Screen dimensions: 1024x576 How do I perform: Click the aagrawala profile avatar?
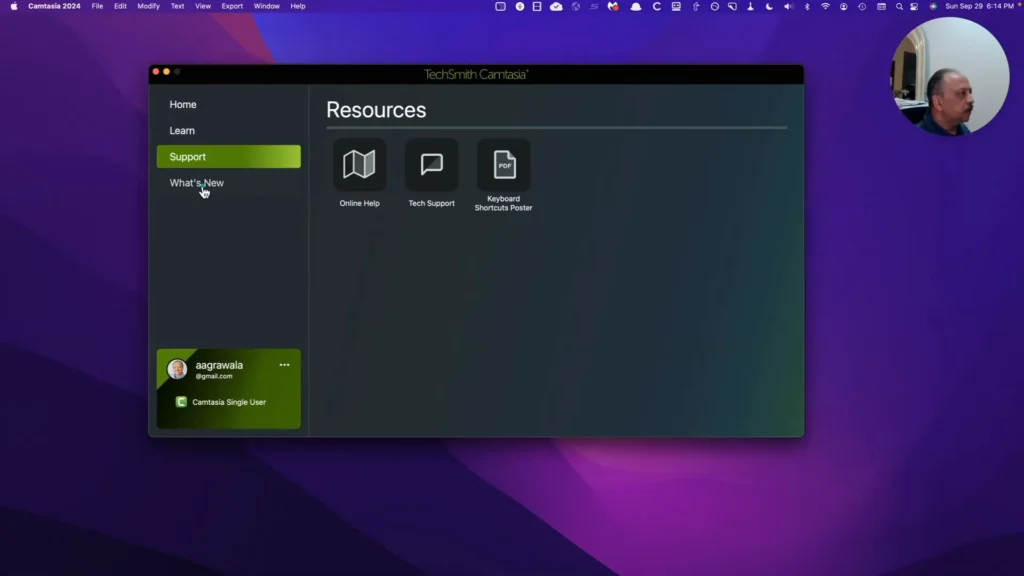point(177,369)
